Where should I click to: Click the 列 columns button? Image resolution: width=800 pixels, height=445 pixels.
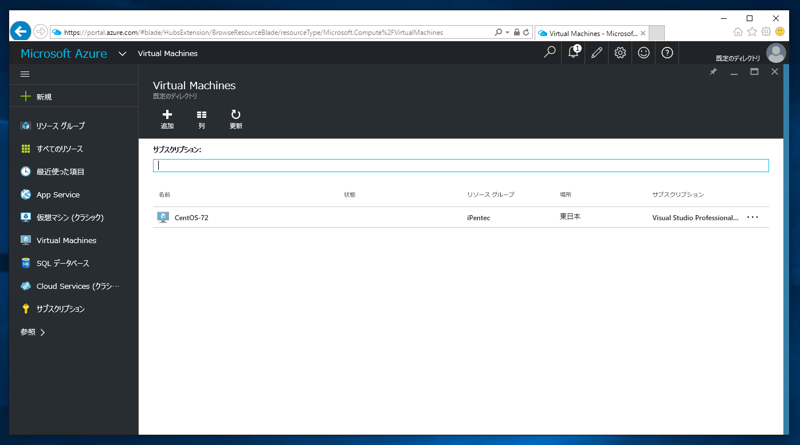202,119
